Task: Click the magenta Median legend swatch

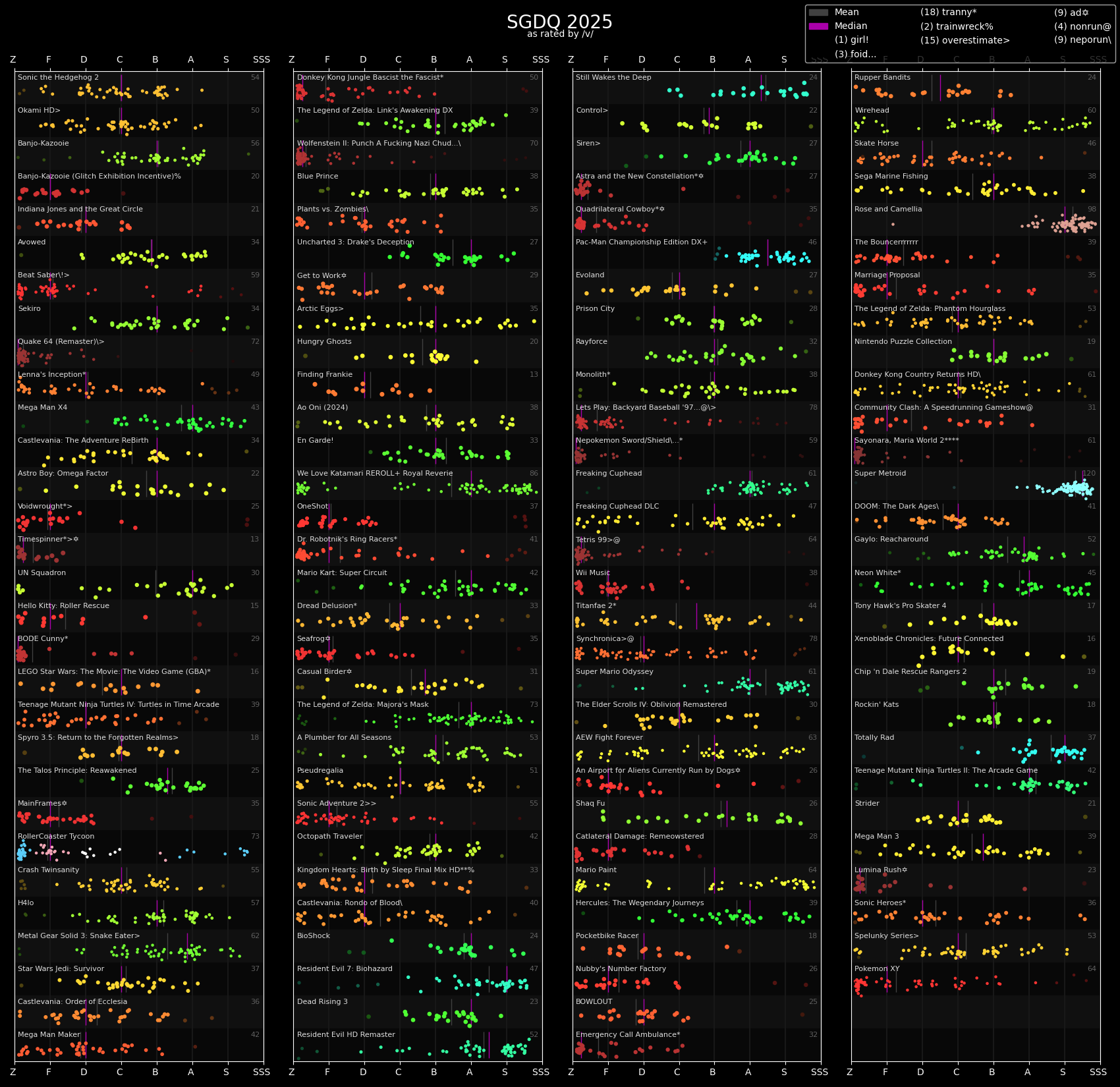Action: [x=818, y=26]
